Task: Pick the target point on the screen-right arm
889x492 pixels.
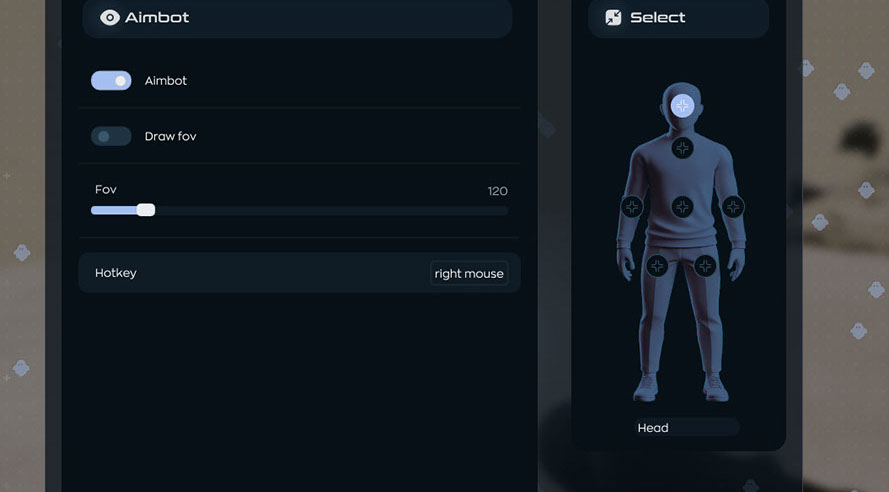Action: (733, 207)
